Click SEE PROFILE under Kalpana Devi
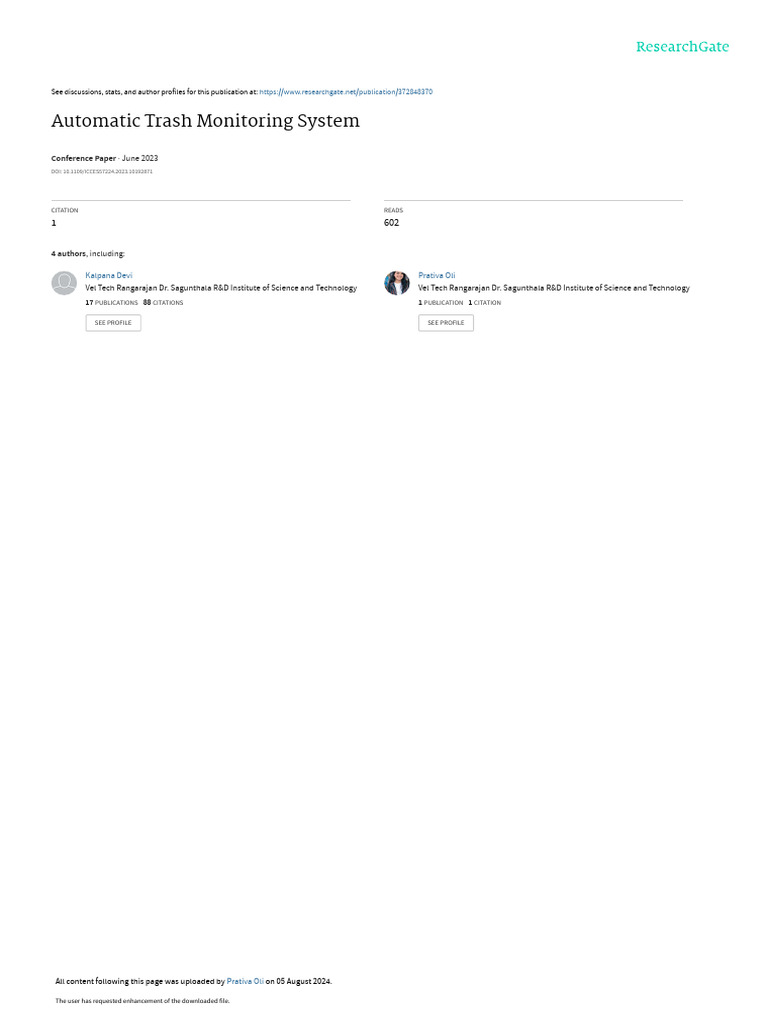The height and width of the screenshot is (1024, 768). pyautogui.click(x=113, y=323)
